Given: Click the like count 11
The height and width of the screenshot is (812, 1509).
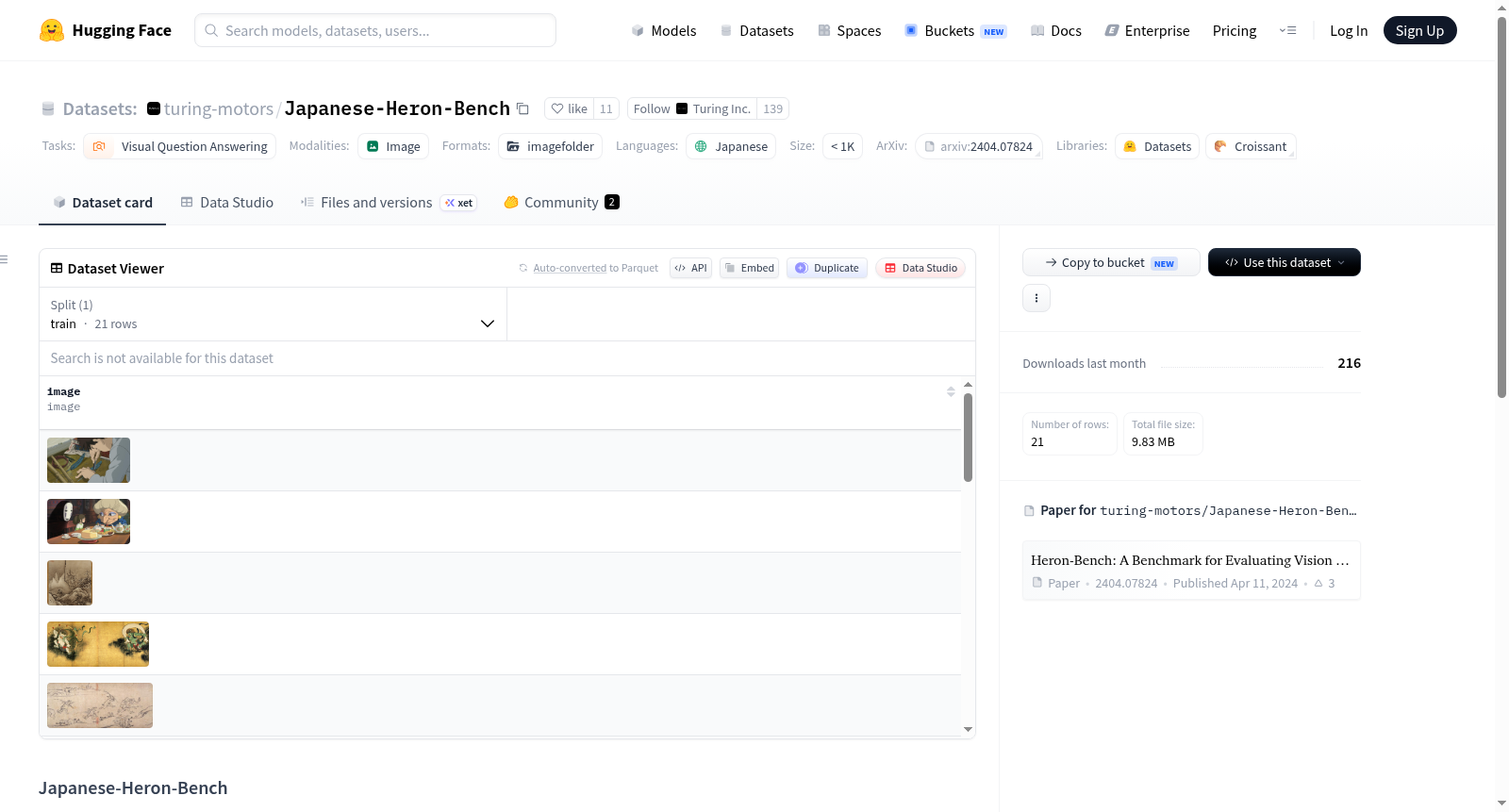Looking at the screenshot, I should (x=606, y=108).
